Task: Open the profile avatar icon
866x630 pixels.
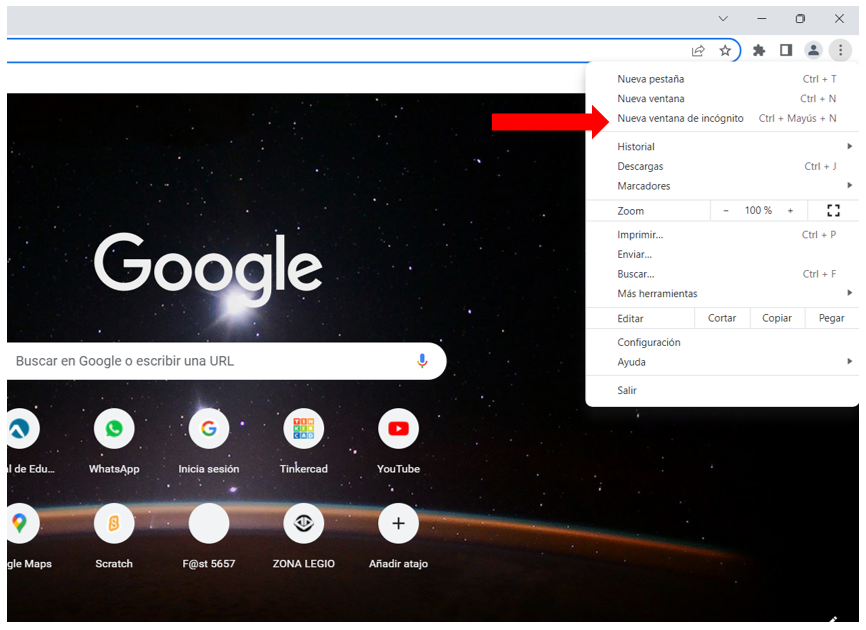Action: (813, 50)
